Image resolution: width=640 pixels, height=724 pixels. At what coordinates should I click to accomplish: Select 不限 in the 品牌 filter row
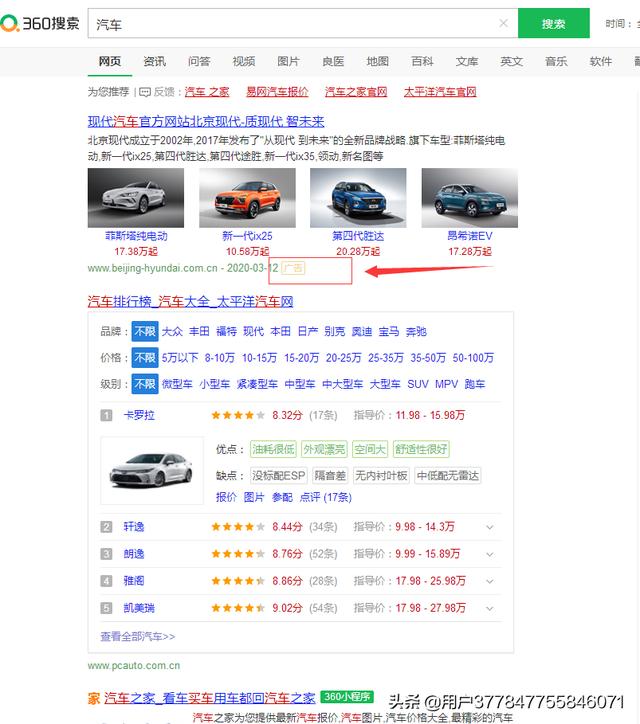[145, 331]
